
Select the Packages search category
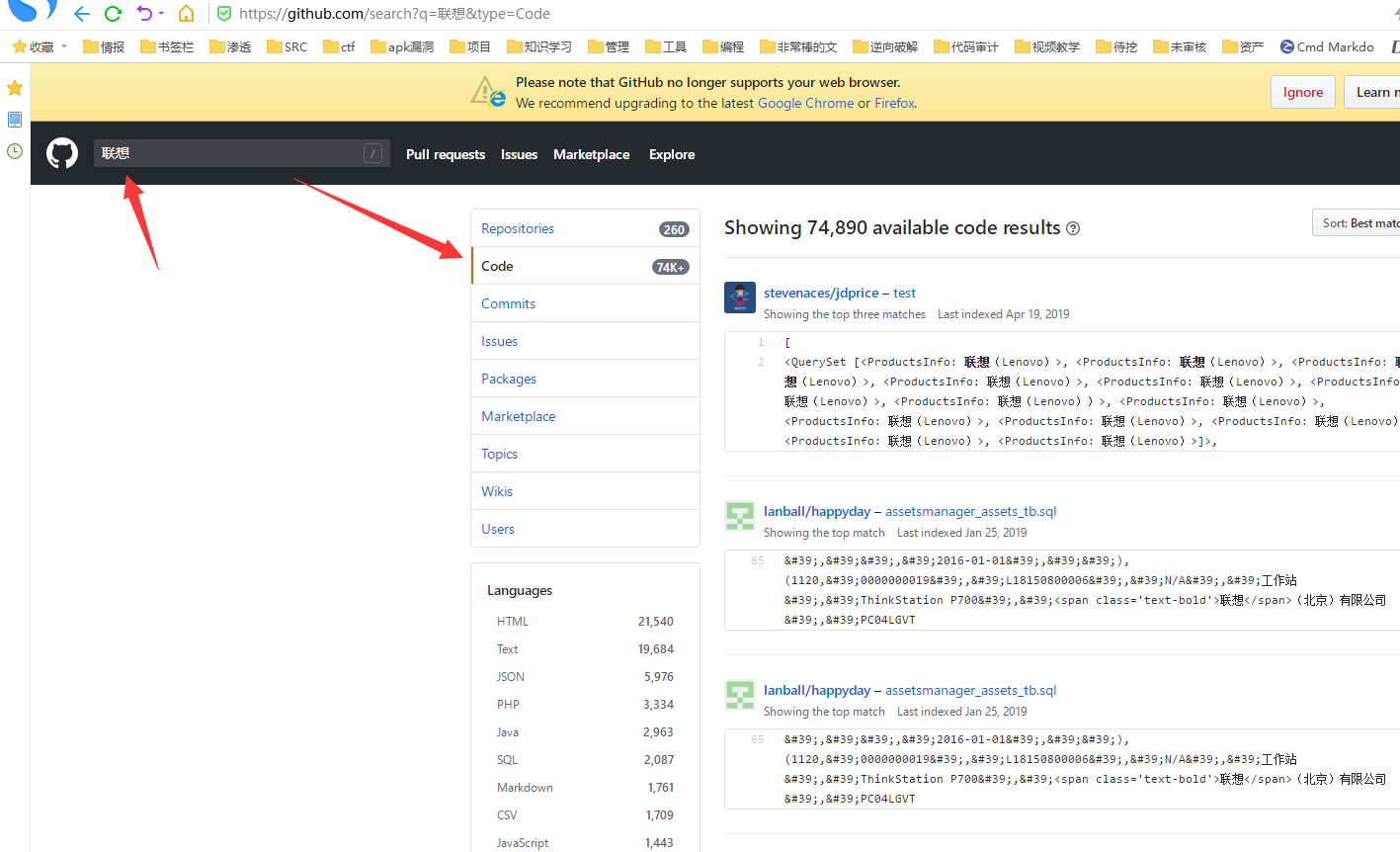point(585,379)
